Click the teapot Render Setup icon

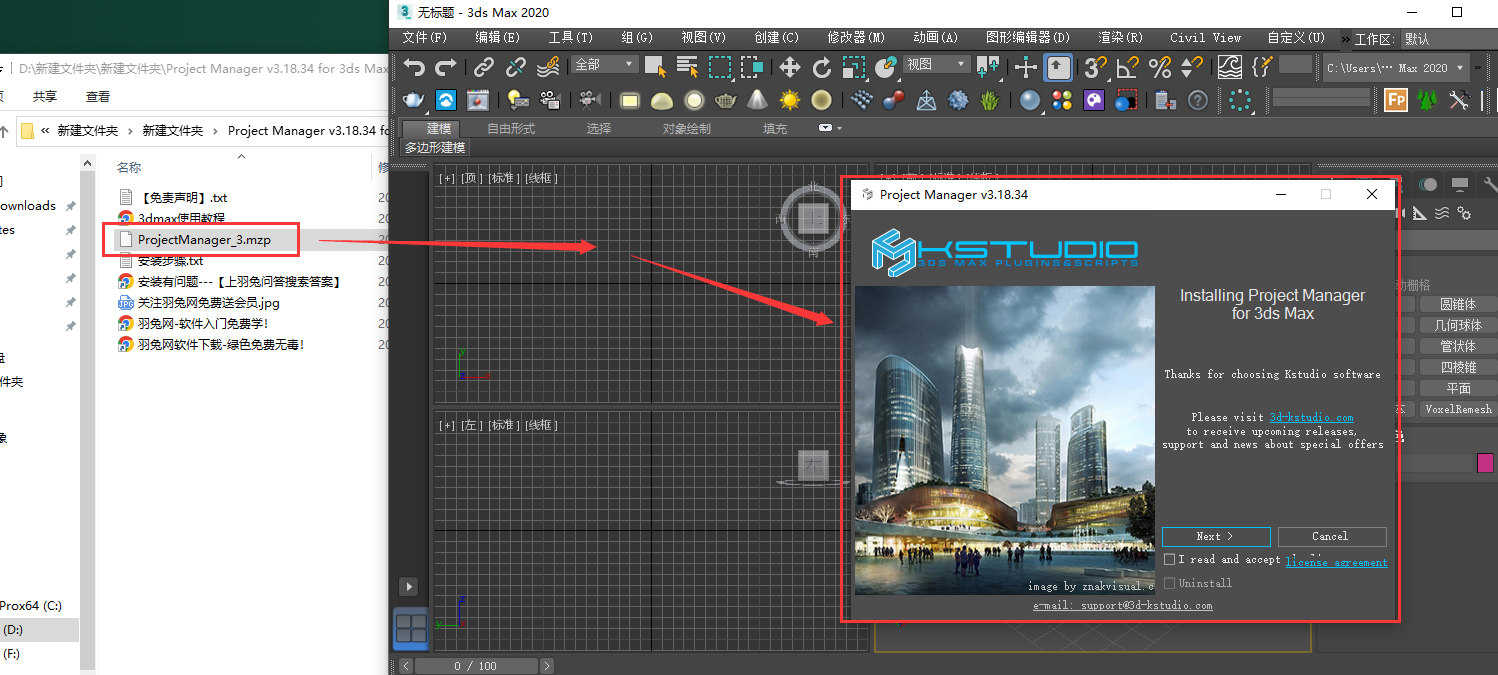(x=414, y=100)
